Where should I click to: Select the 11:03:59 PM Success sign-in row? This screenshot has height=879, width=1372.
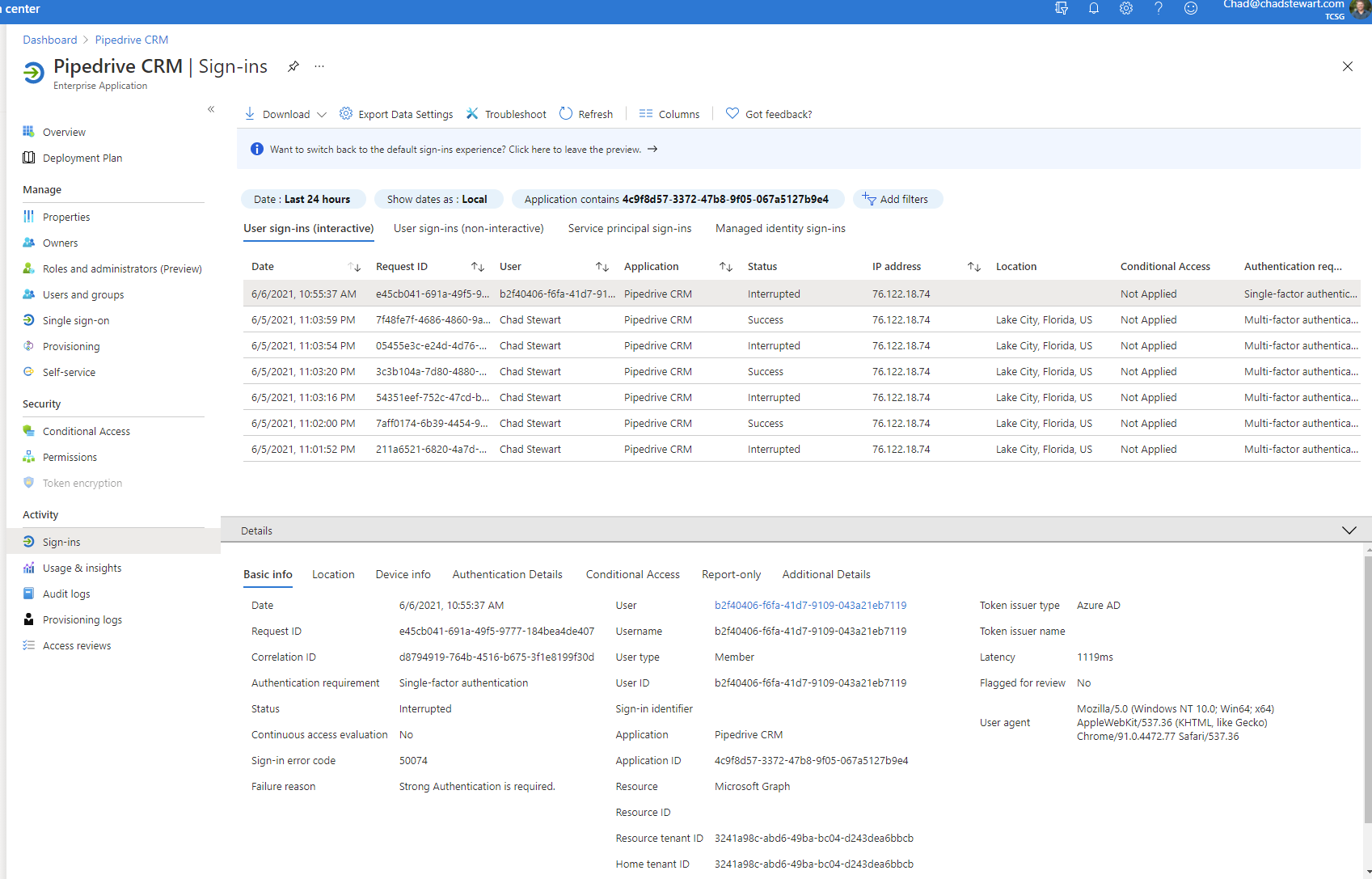tap(801, 319)
